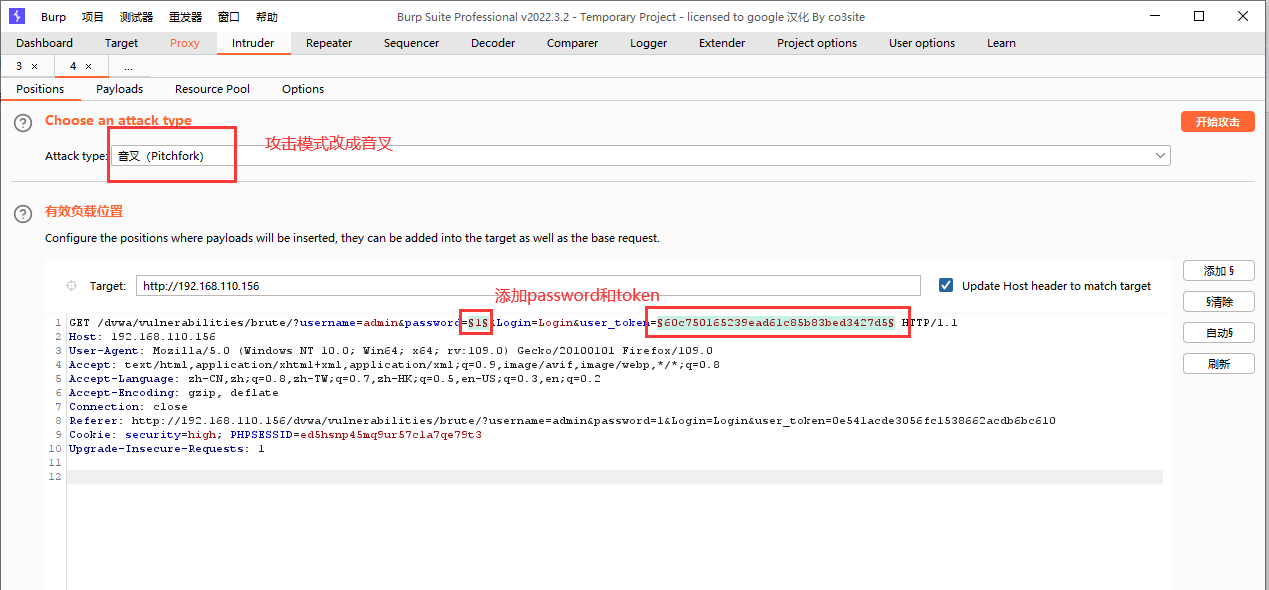The width and height of the screenshot is (1269, 590).
Task: Open the 项目 menu
Action: [x=93, y=17]
